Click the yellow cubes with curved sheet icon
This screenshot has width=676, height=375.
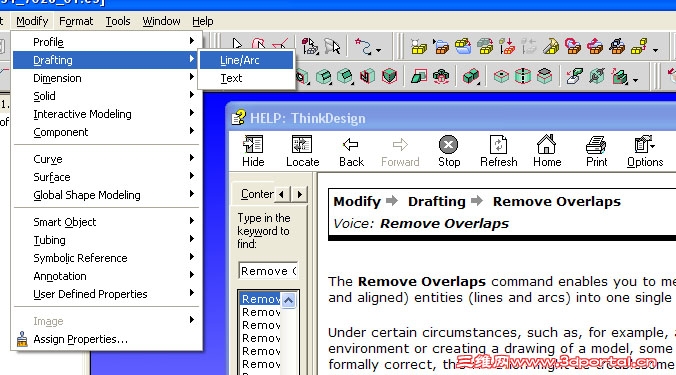pyautogui.click(x=551, y=46)
